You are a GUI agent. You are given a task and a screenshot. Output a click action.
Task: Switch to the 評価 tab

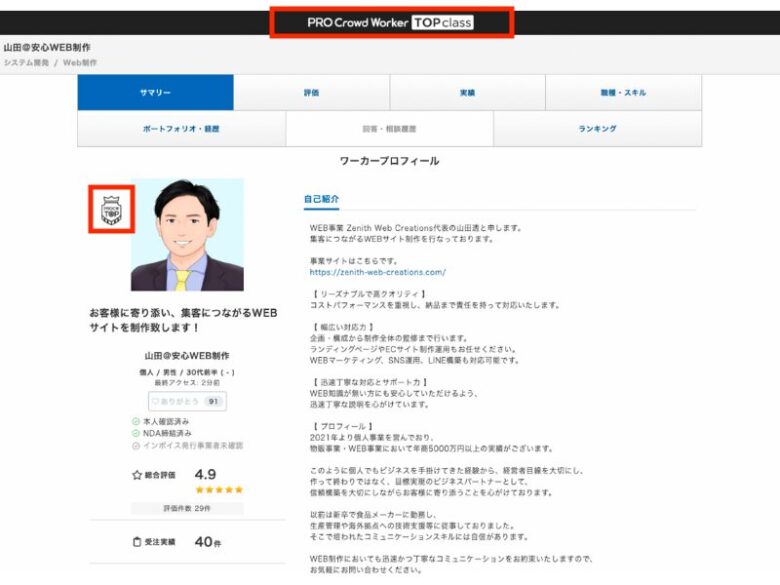coord(311,93)
